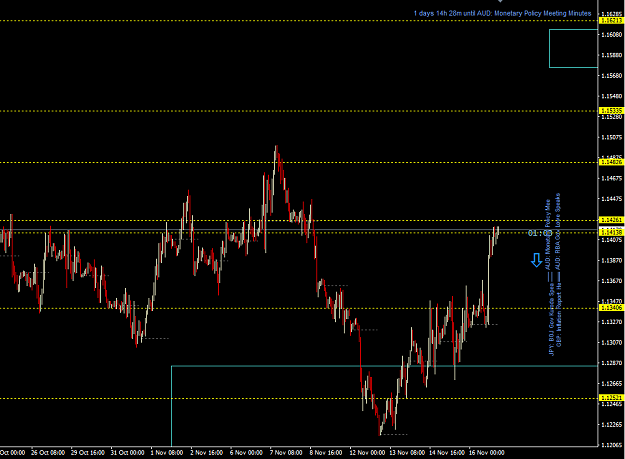Image resolution: width=625 pixels, height=459 pixels.
Task: Click the GBP Inflation Report vertical news label
Action: point(559,315)
